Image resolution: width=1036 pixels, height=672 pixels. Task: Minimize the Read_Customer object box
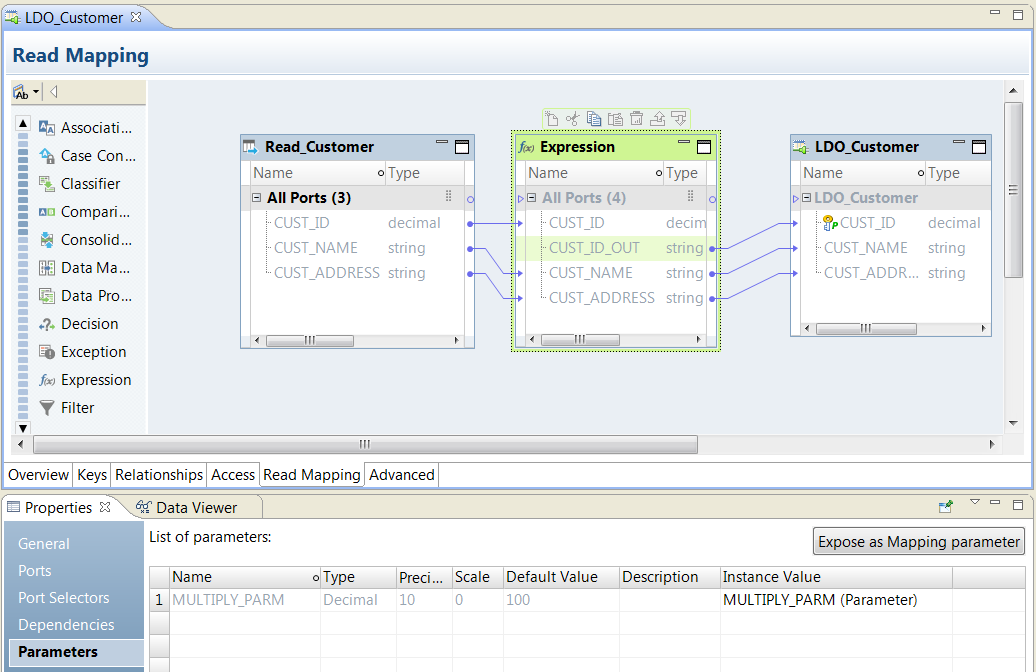442,142
